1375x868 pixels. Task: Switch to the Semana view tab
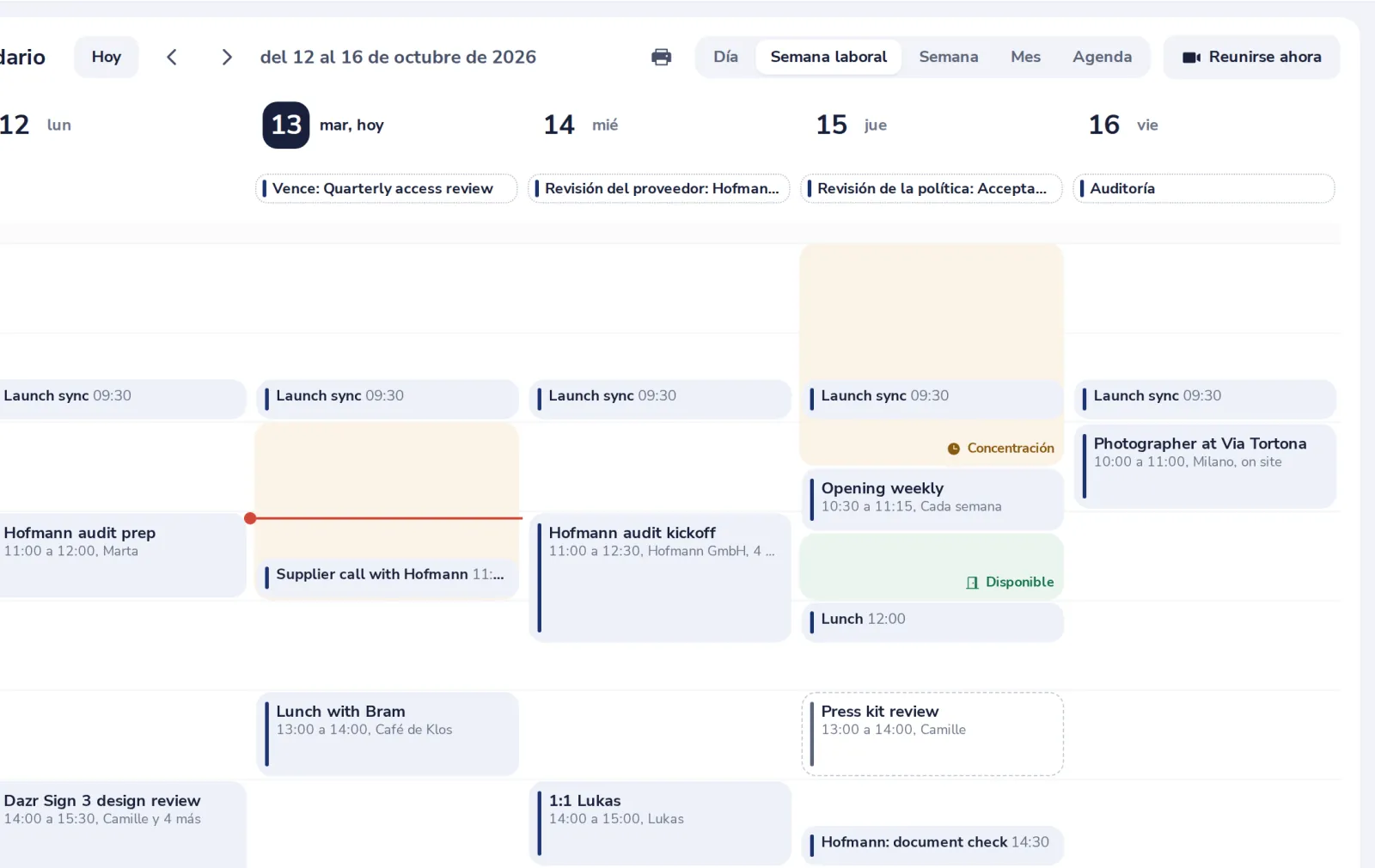coord(948,57)
